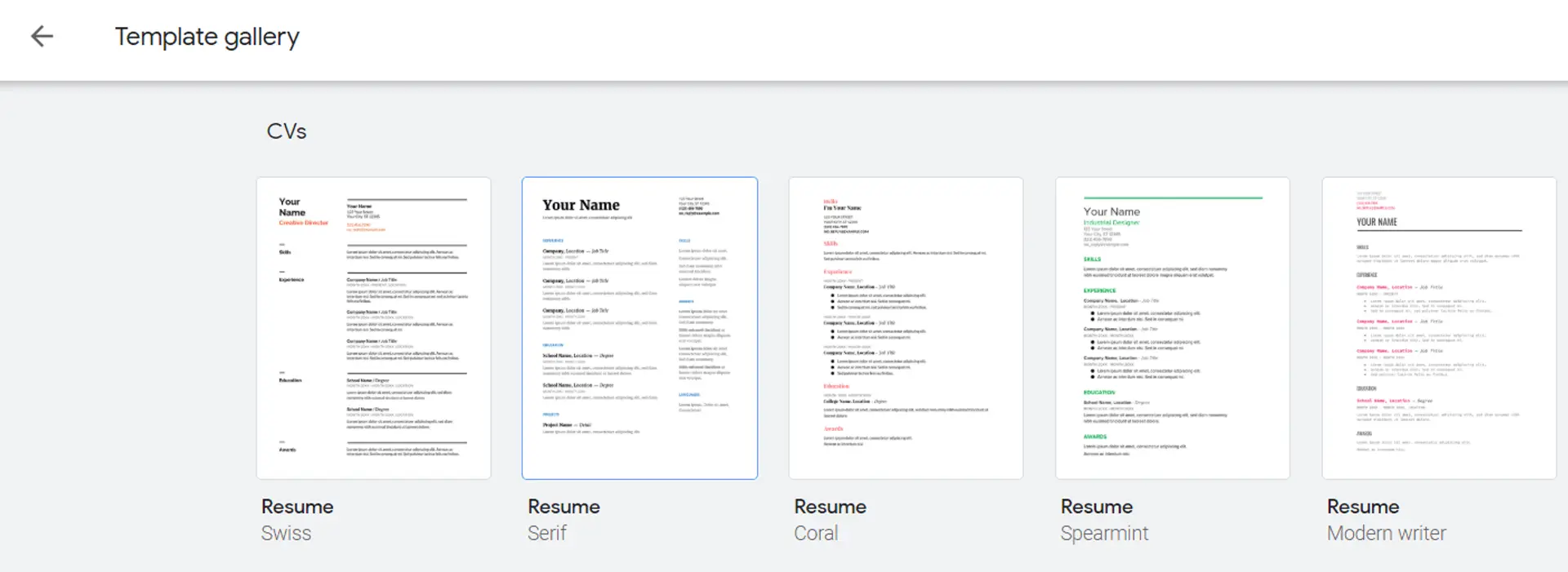Click bold Your Name heading in Serif preview
Image resolution: width=1568 pixels, height=572 pixels.
[x=581, y=206]
